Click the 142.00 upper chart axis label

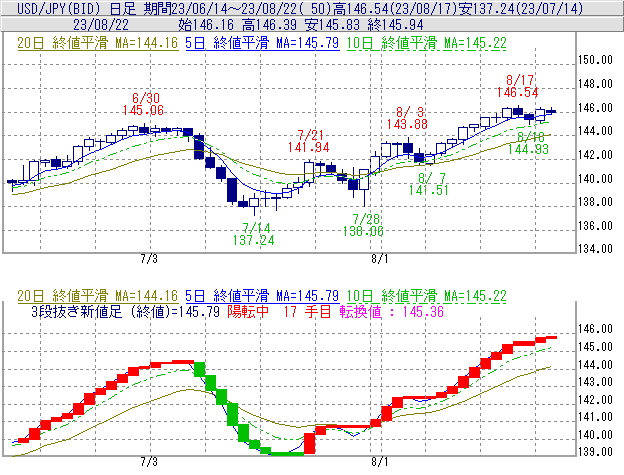click(595, 154)
